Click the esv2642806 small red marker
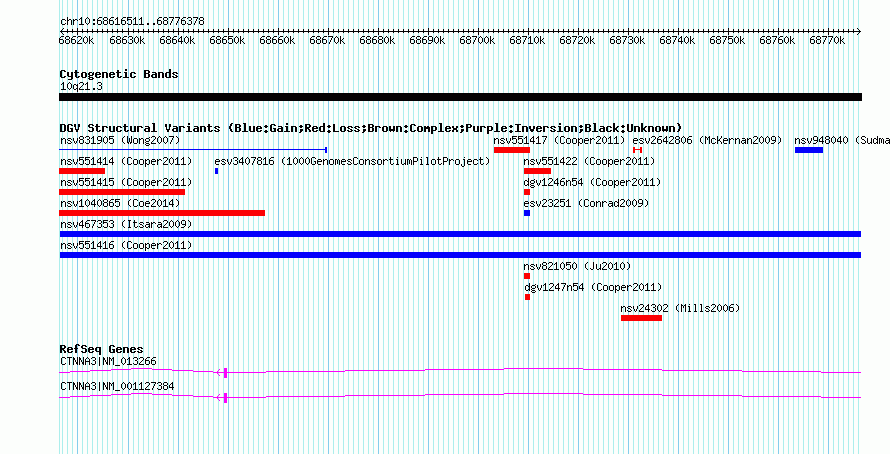Viewport: 890px width, 454px height. pyautogui.click(x=637, y=150)
